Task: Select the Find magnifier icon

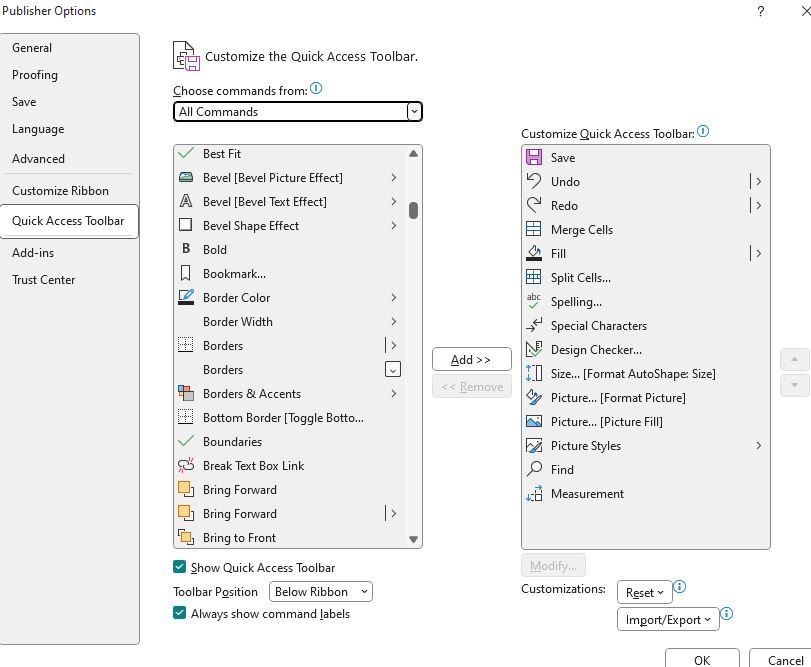Action: [534, 469]
